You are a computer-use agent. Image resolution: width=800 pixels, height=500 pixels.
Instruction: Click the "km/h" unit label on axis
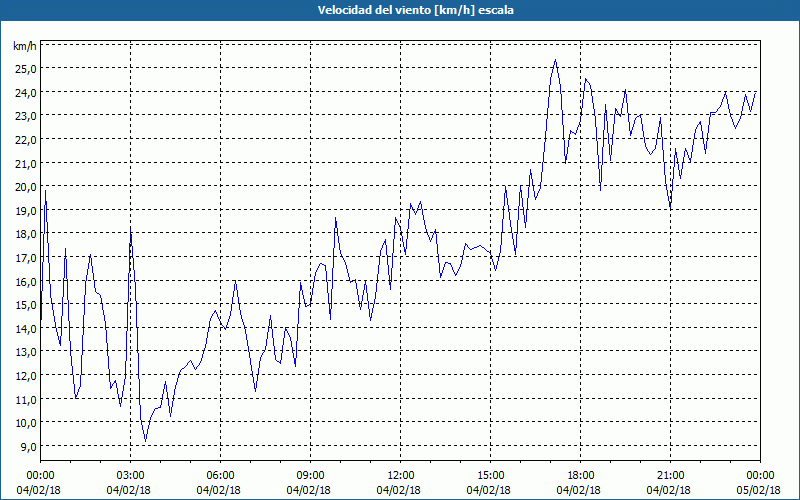click(24, 46)
